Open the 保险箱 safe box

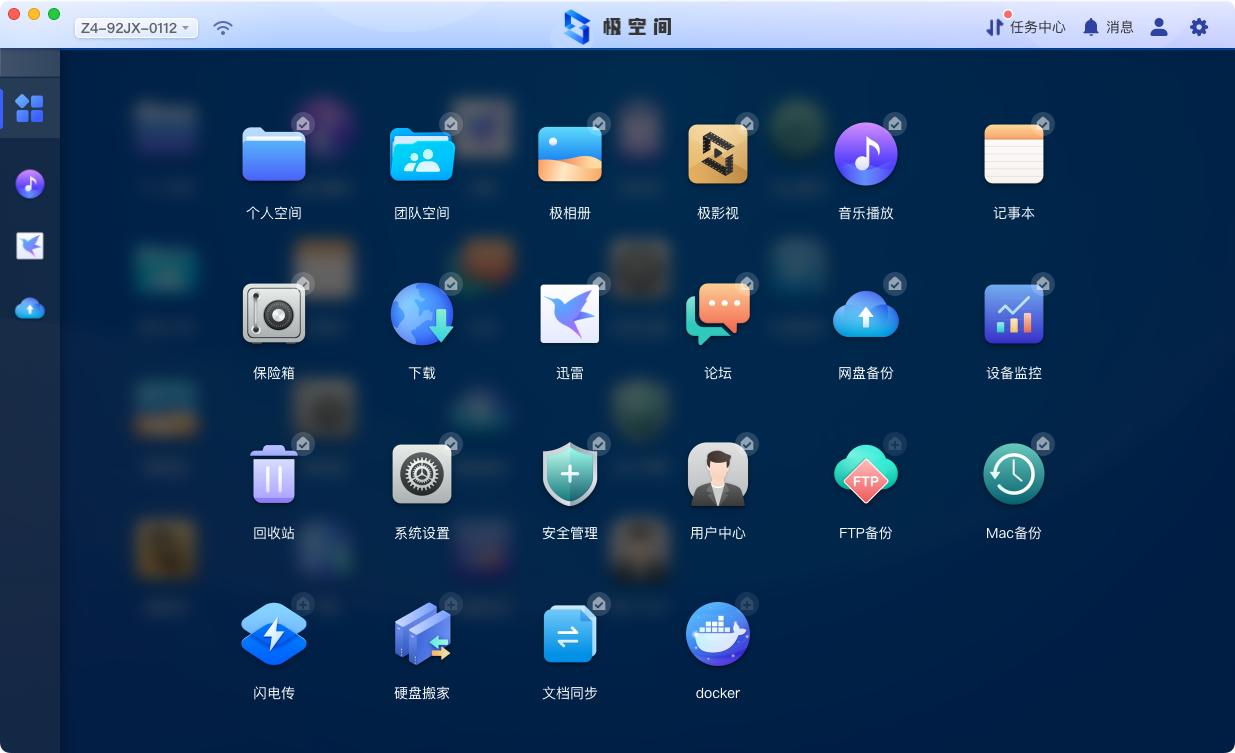tap(273, 314)
